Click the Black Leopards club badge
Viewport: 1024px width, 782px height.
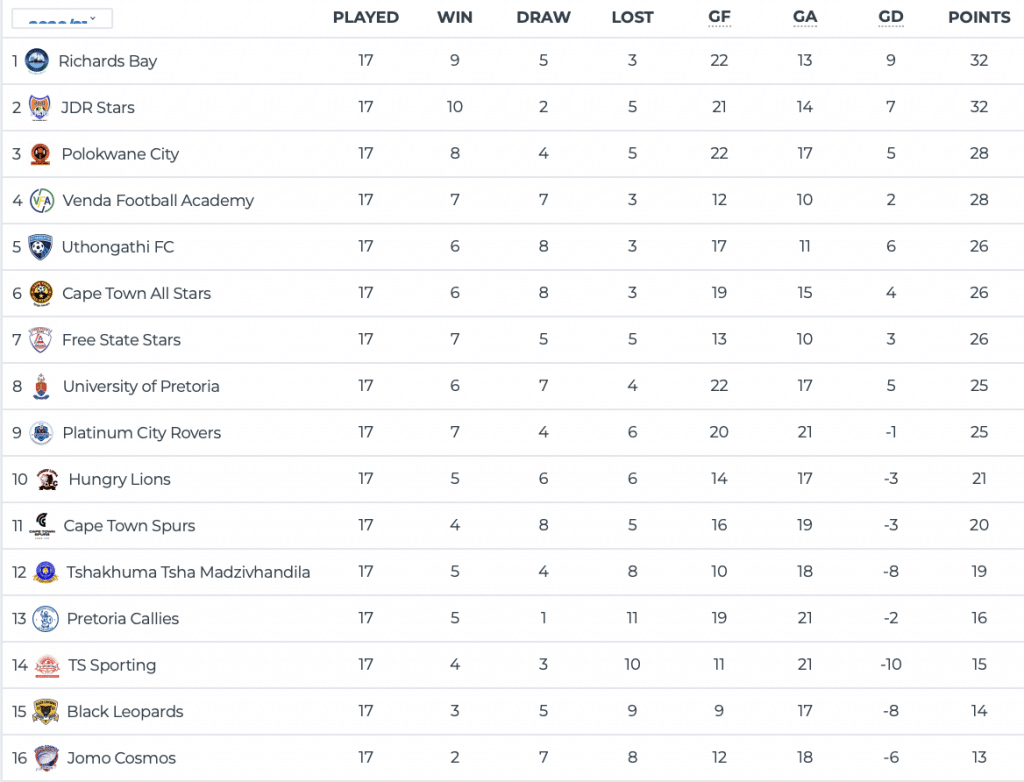[x=45, y=712]
